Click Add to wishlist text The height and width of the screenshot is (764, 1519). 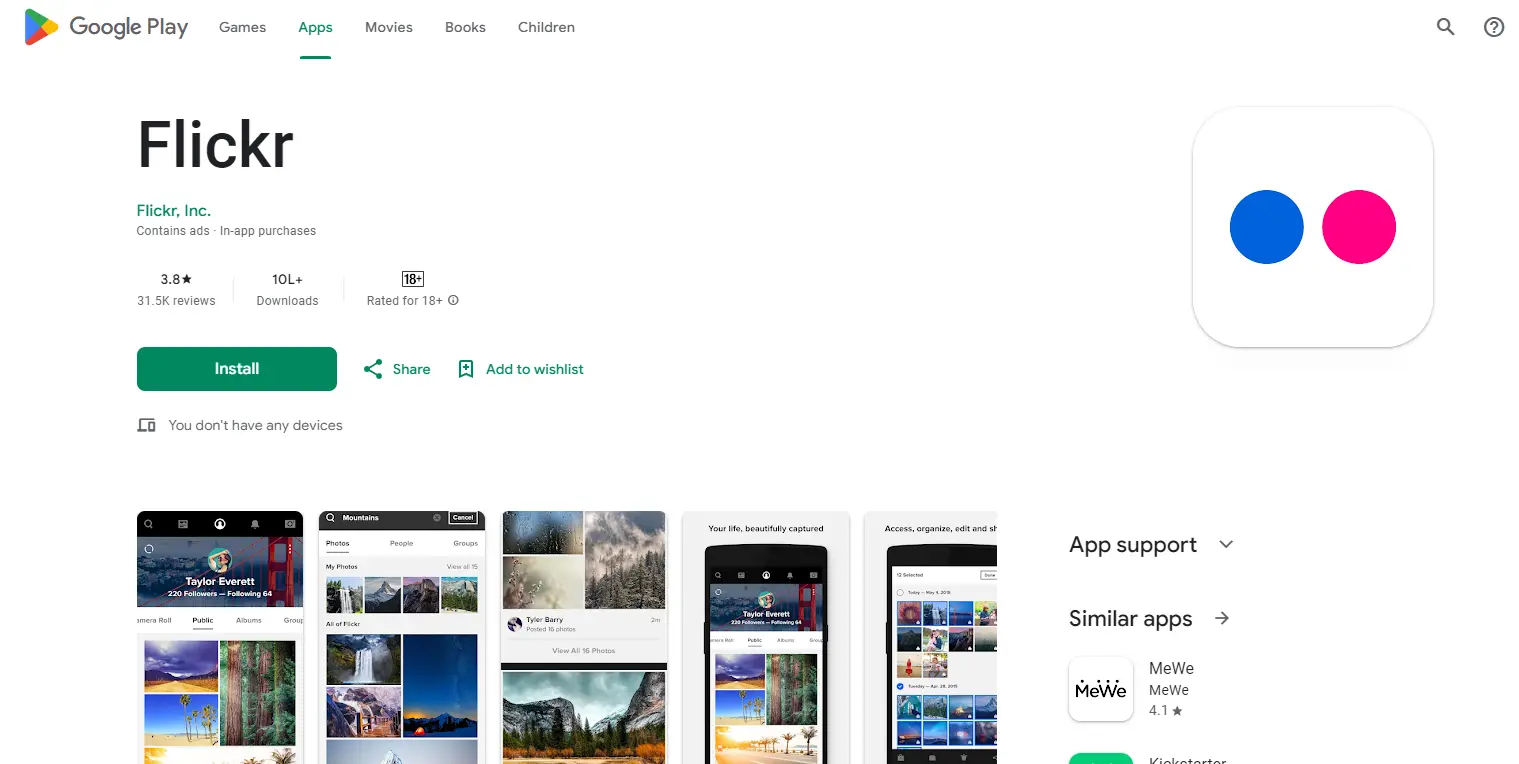(x=535, y=369)
